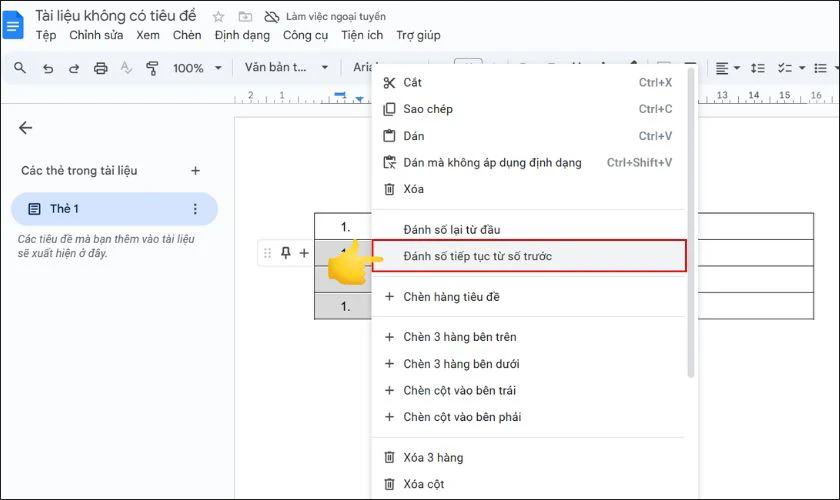Expand alignment dropdown arrow

[737, 68]
